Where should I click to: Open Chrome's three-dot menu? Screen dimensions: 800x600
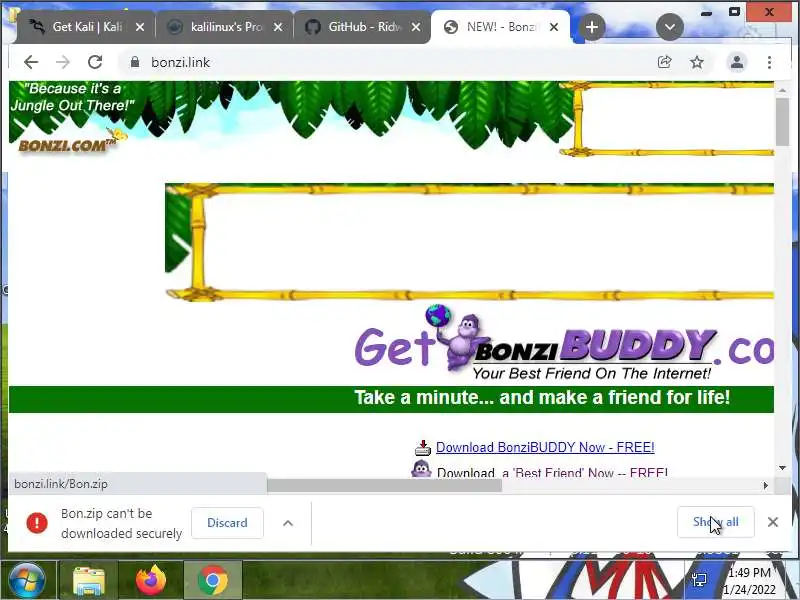[769, 62]
